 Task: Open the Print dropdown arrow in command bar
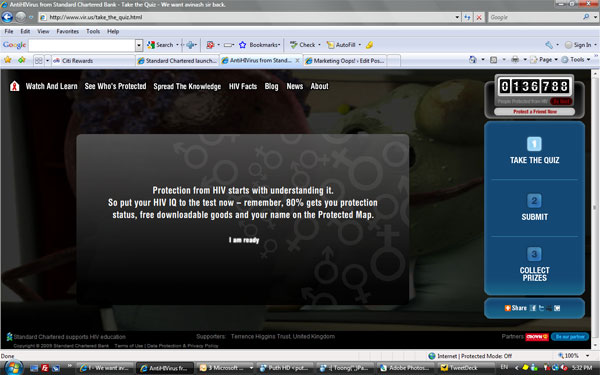525,59
